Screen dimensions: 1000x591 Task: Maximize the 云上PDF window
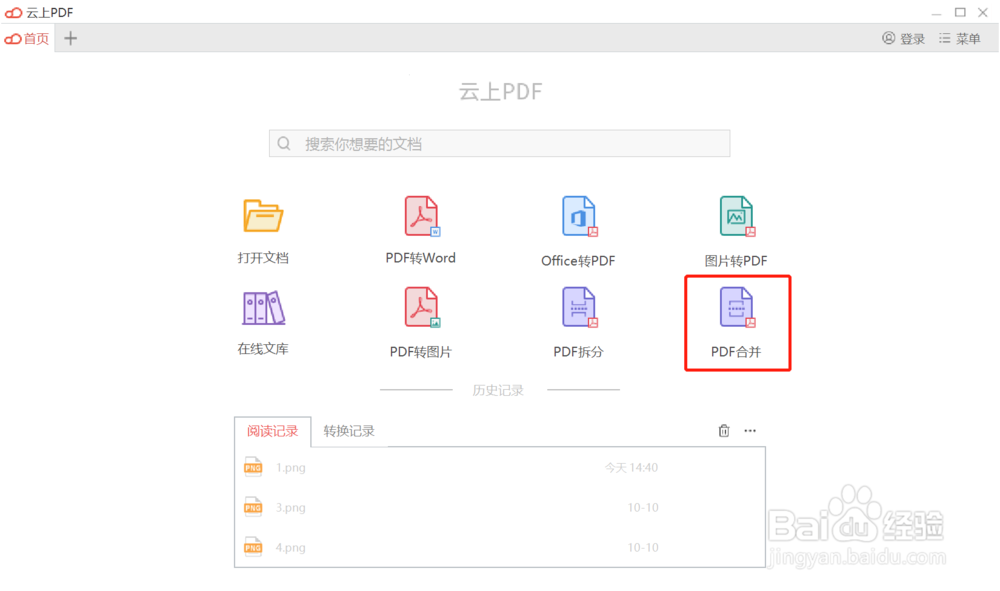pos(960,12)
